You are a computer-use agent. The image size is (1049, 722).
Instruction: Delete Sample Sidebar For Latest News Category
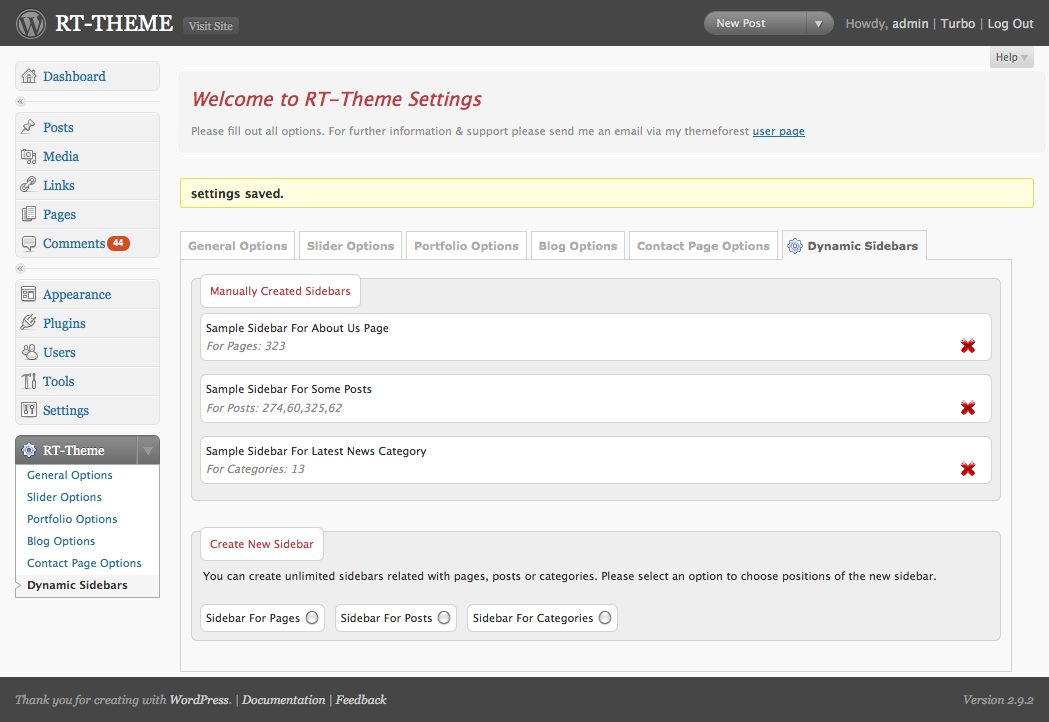click(x=967, y=469)
